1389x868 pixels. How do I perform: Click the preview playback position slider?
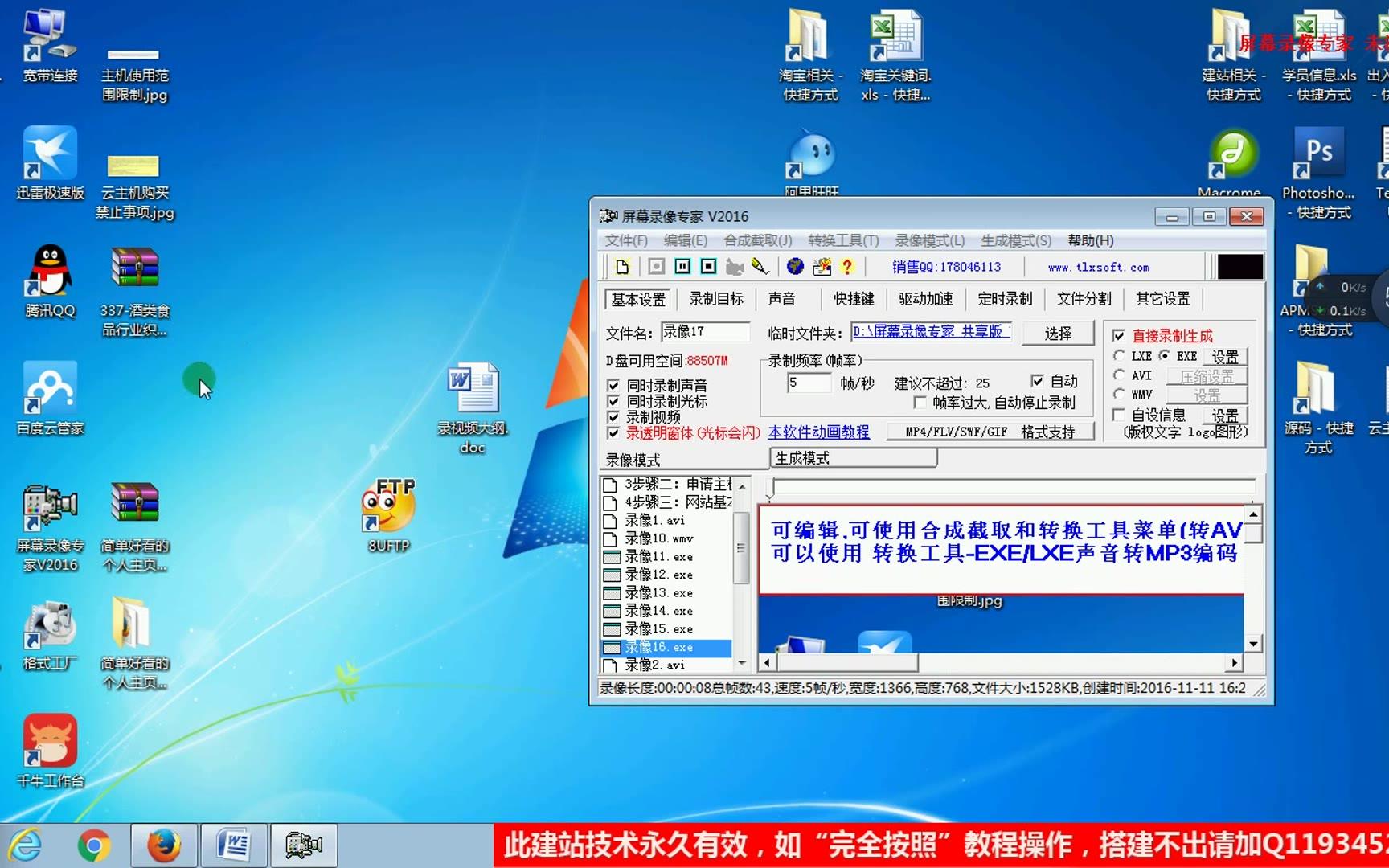1012,486
